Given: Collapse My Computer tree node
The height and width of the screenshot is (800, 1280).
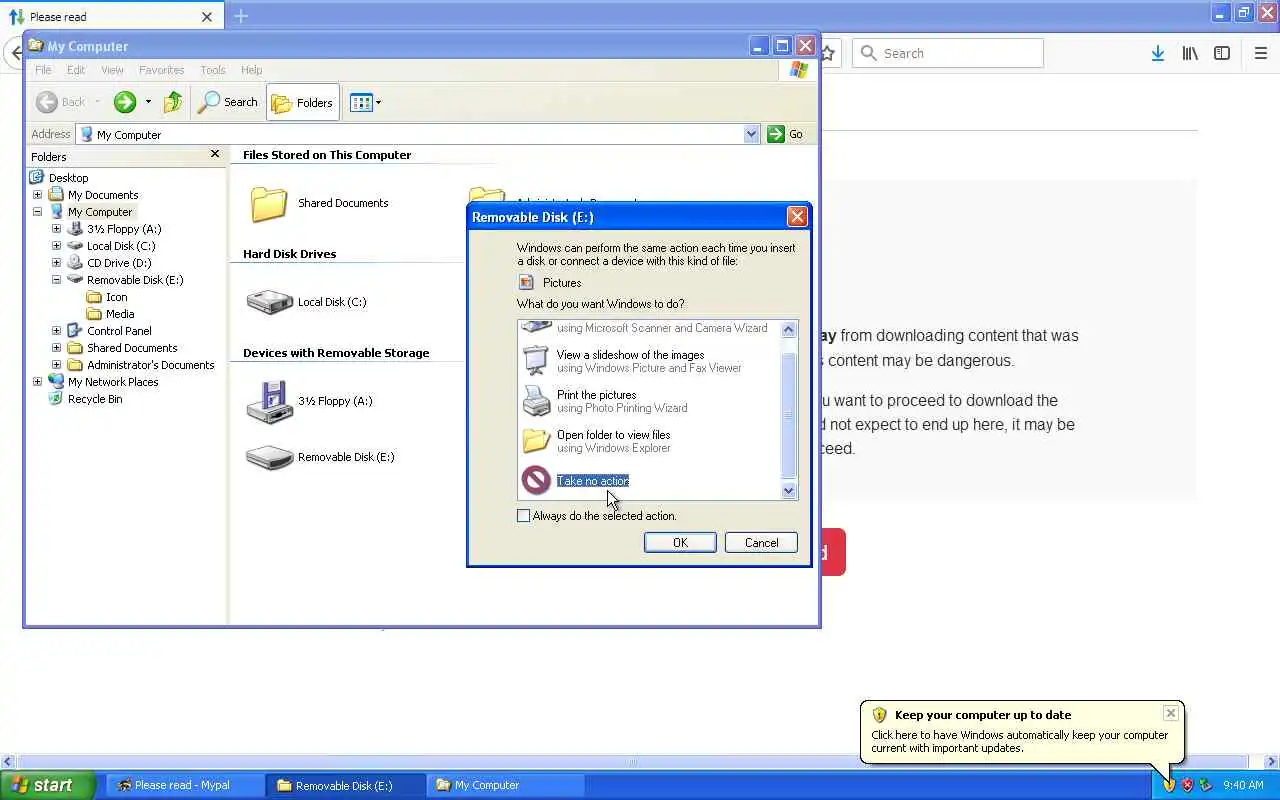Looking at the screenshot, I should pos(38,212).
